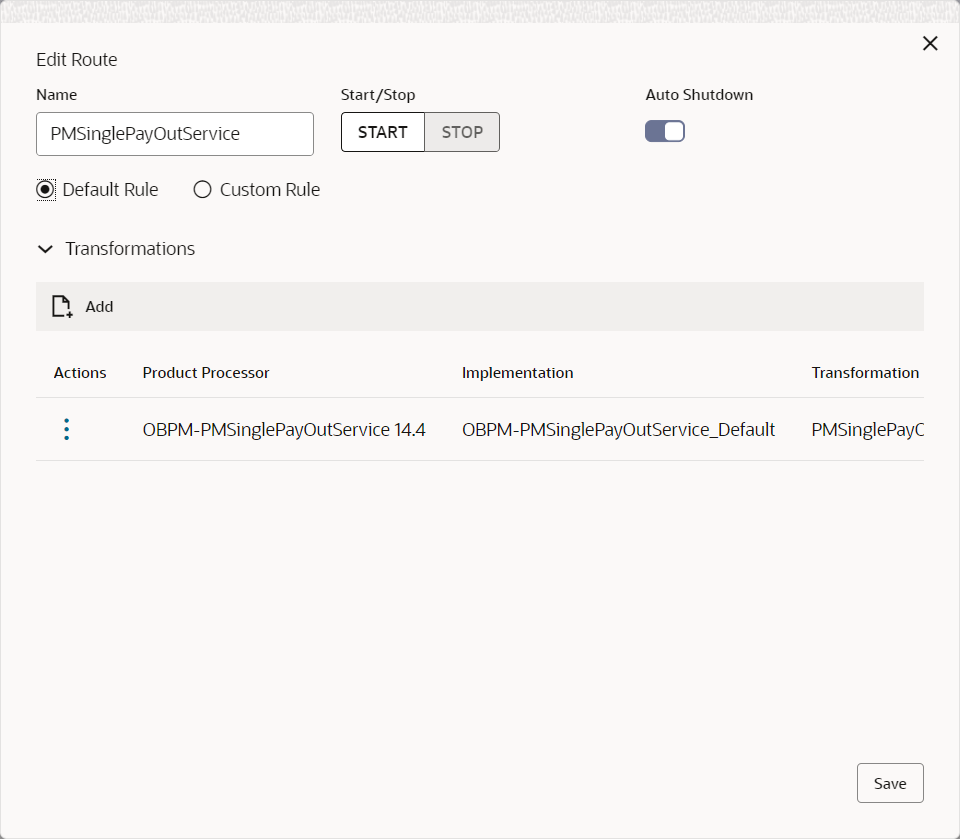Select the Custom Rule radio button

point(203,190)
